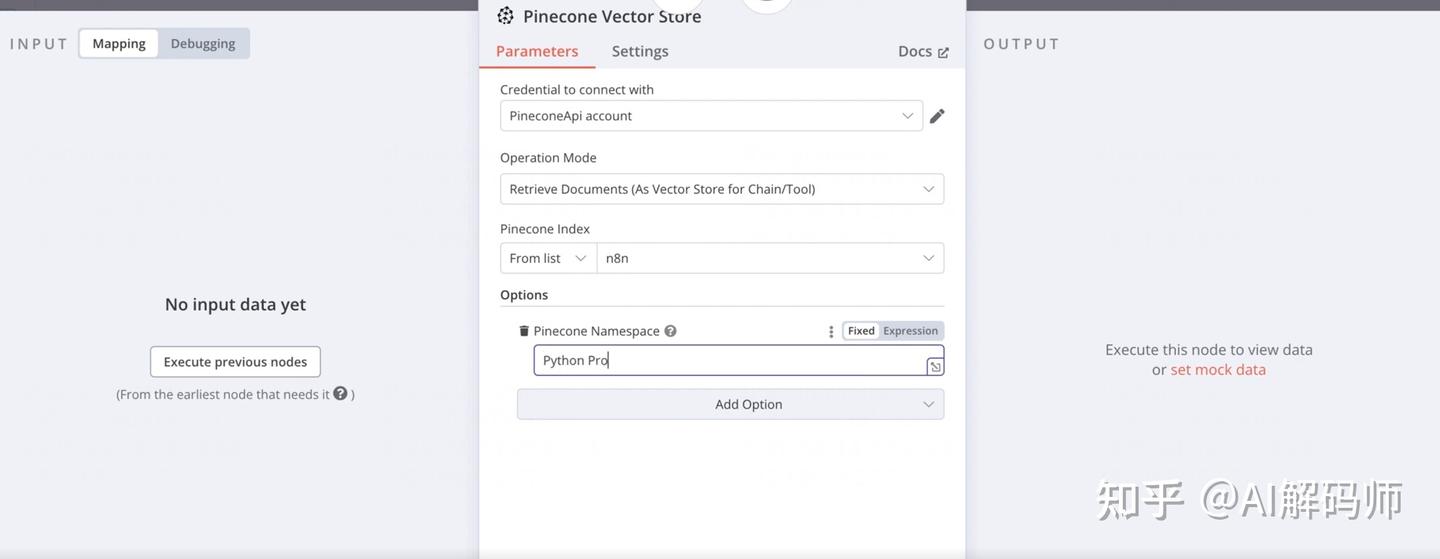Click Execute previous nodes button
Image resolution: width=1440 pixels, height=559 pixels.
coord(235,362)
